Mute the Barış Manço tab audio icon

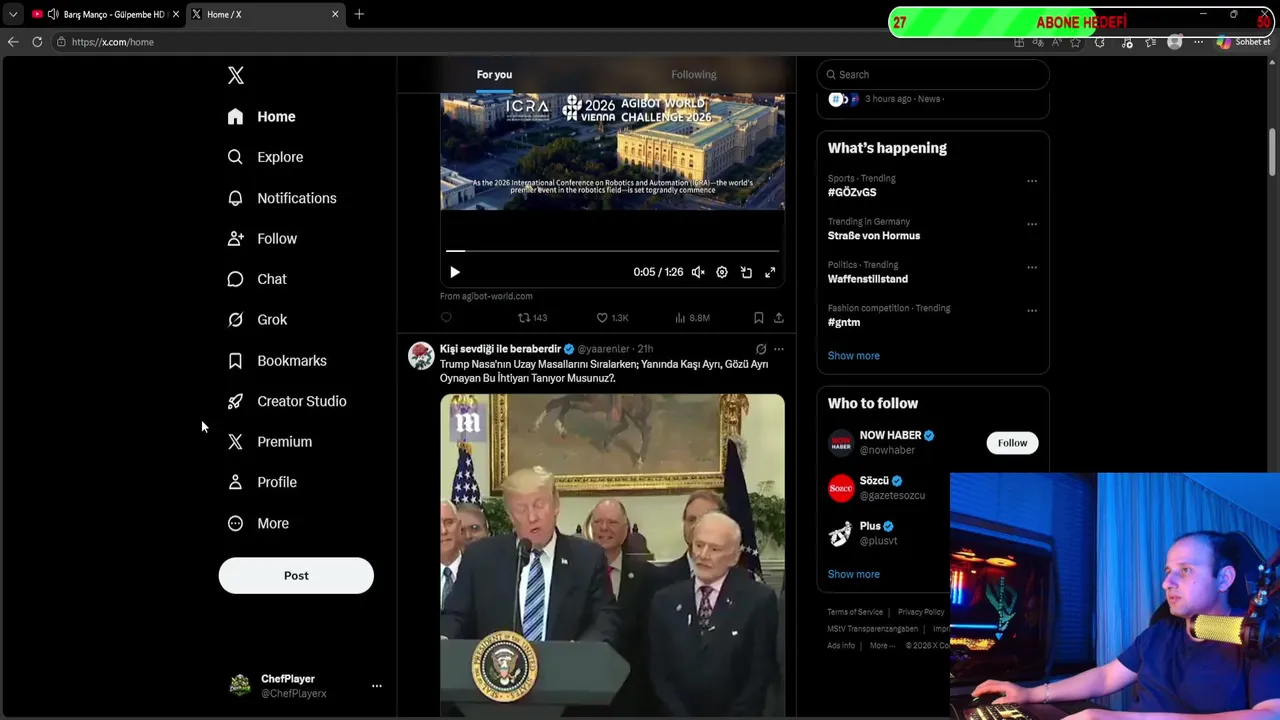click(x=53, y=14)
